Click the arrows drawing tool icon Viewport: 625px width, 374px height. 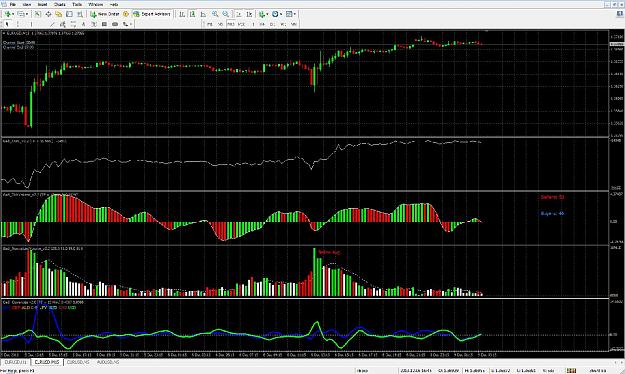coord(125,24)
